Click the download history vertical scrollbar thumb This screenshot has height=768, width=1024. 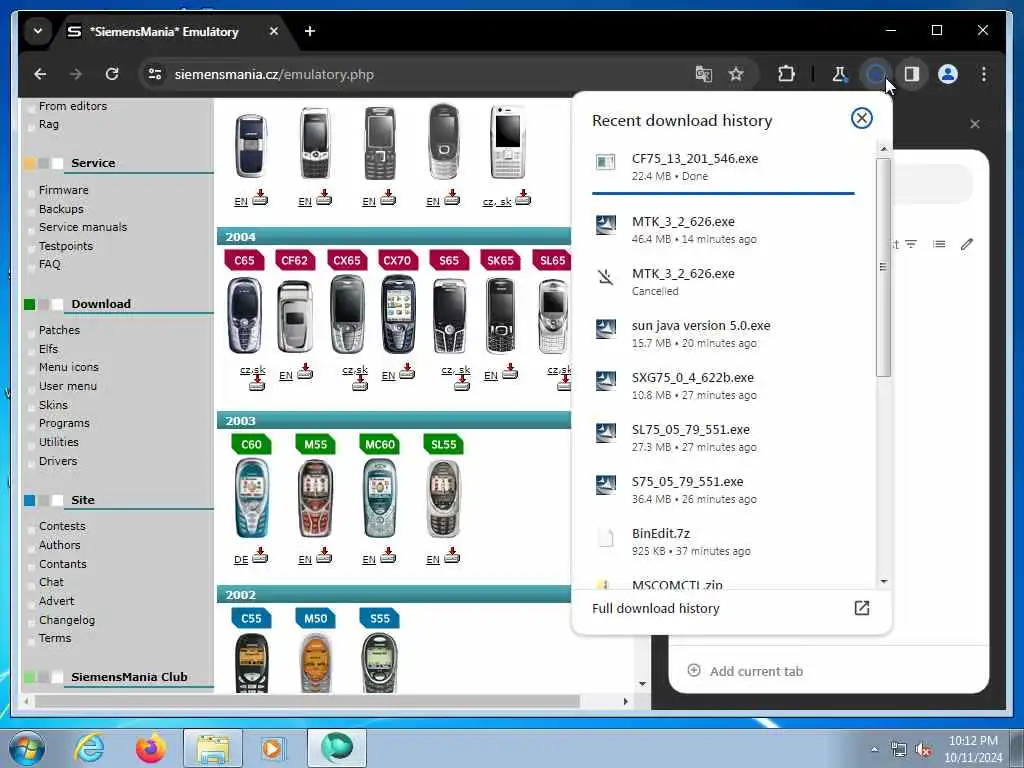coord(883,266)
